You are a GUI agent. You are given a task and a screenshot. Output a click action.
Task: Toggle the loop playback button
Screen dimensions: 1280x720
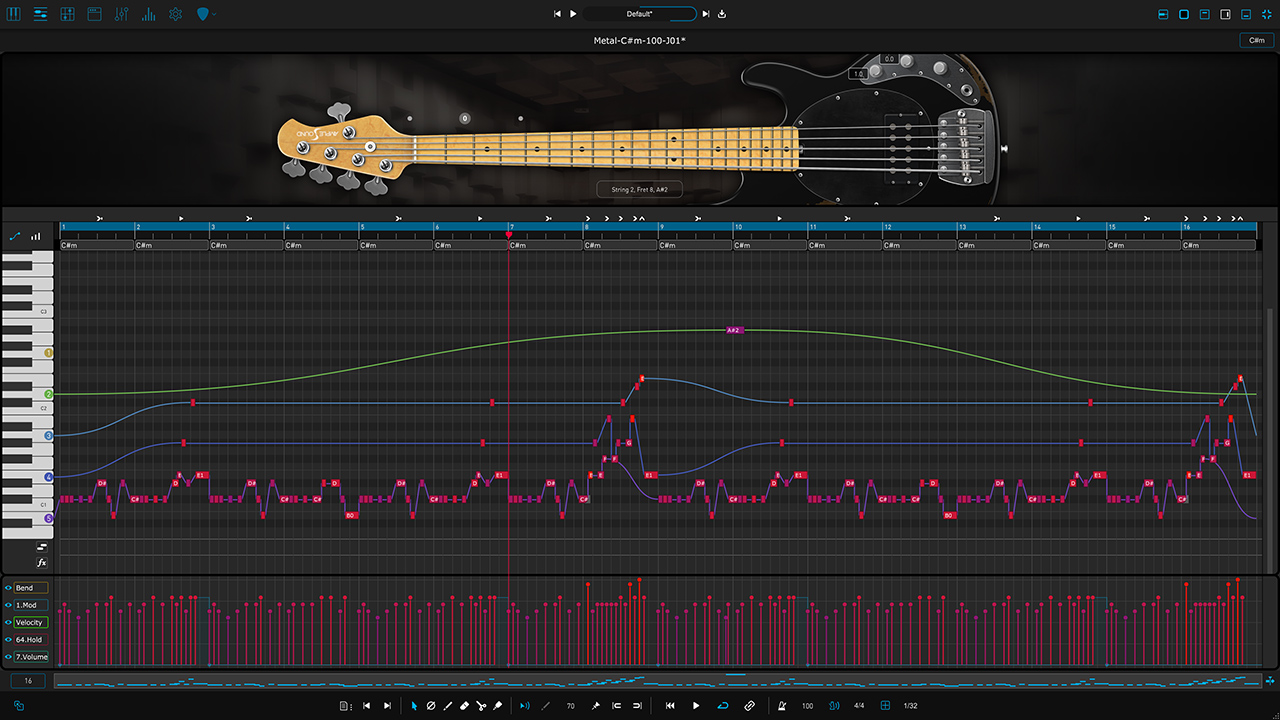pyautogui.click(x=723, y=706)
